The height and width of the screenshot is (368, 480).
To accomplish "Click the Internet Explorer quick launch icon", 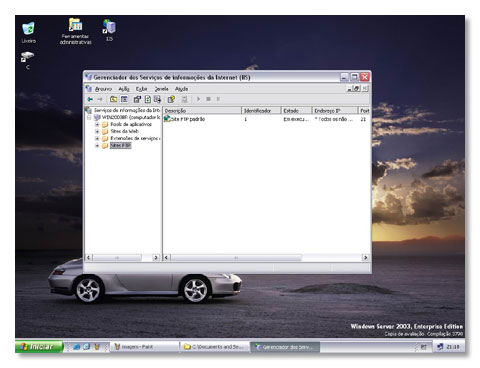I will [x=77, y=347].
